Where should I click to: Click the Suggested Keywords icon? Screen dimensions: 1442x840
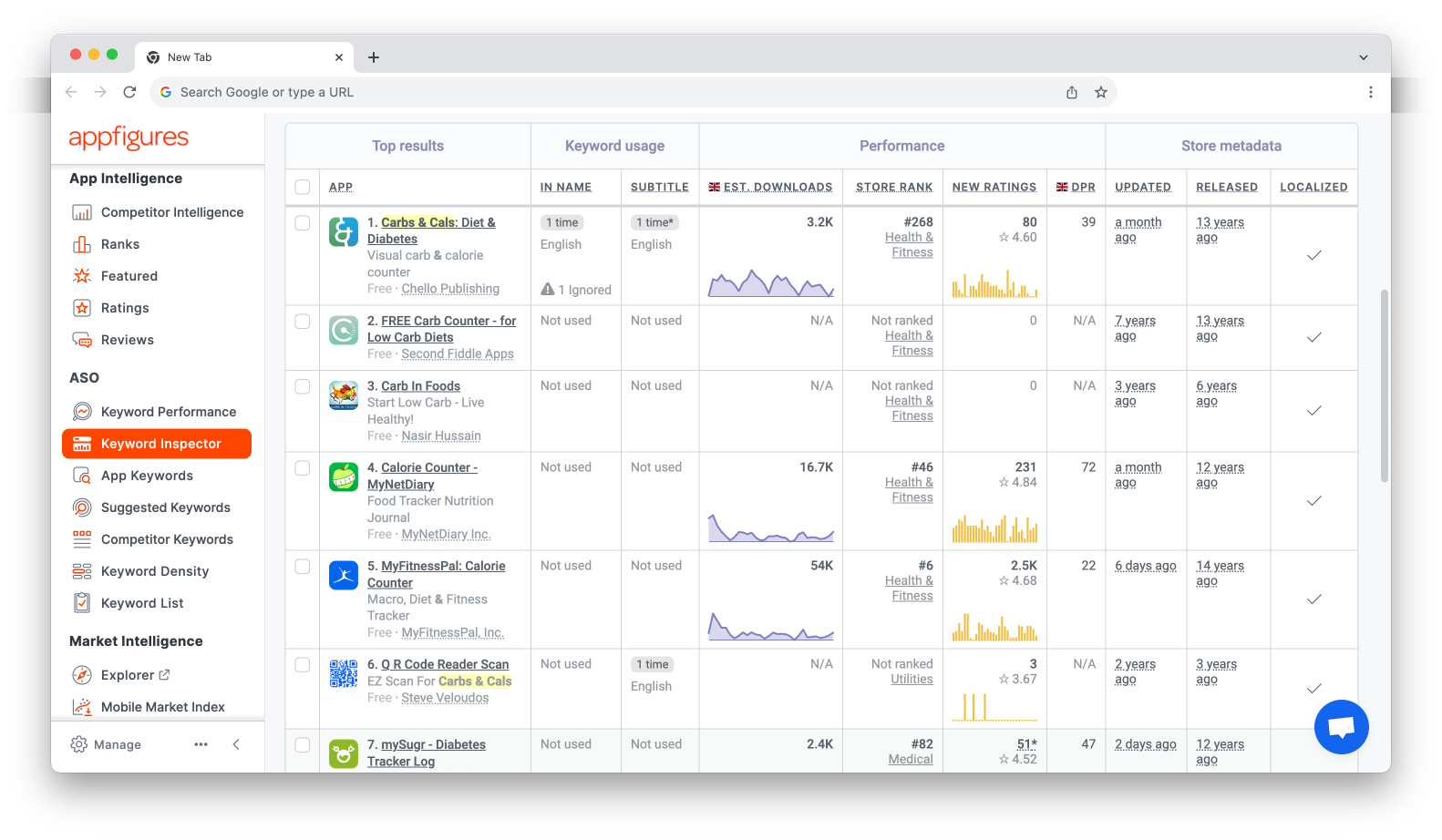(x=82, y=507)
